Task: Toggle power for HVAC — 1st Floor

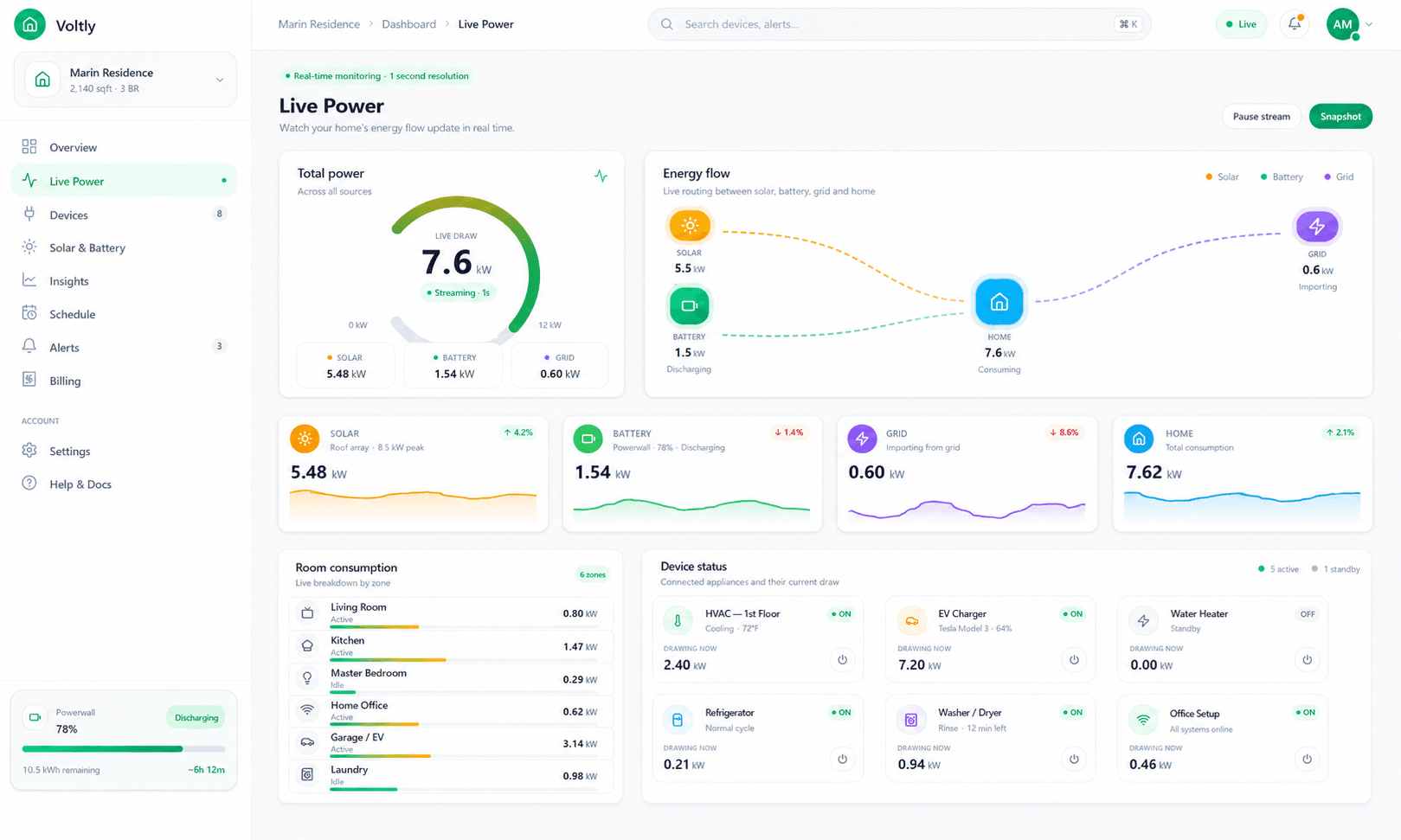Action: [x=842, y=660]
